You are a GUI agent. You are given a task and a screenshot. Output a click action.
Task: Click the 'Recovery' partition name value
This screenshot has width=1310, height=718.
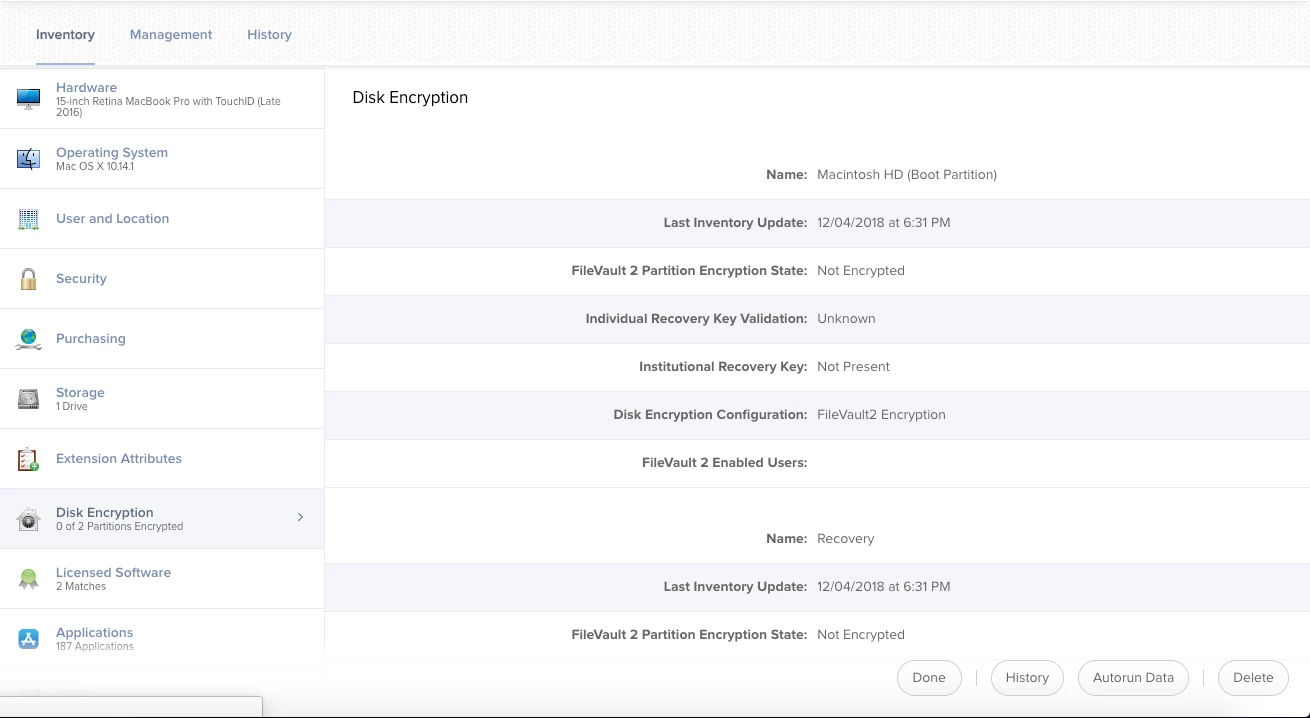(x=845, y=538)
